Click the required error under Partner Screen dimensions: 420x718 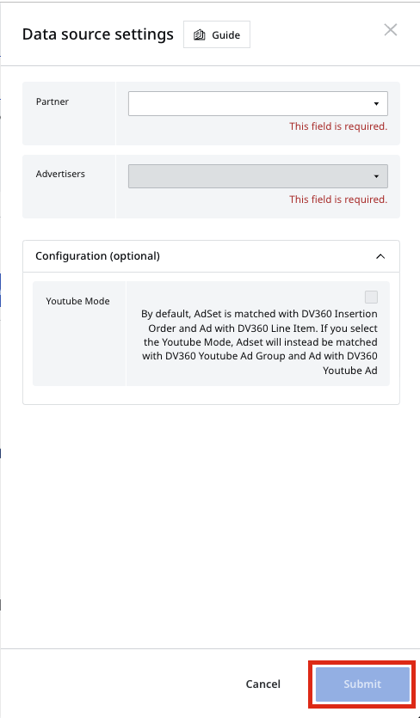point(338,126)
